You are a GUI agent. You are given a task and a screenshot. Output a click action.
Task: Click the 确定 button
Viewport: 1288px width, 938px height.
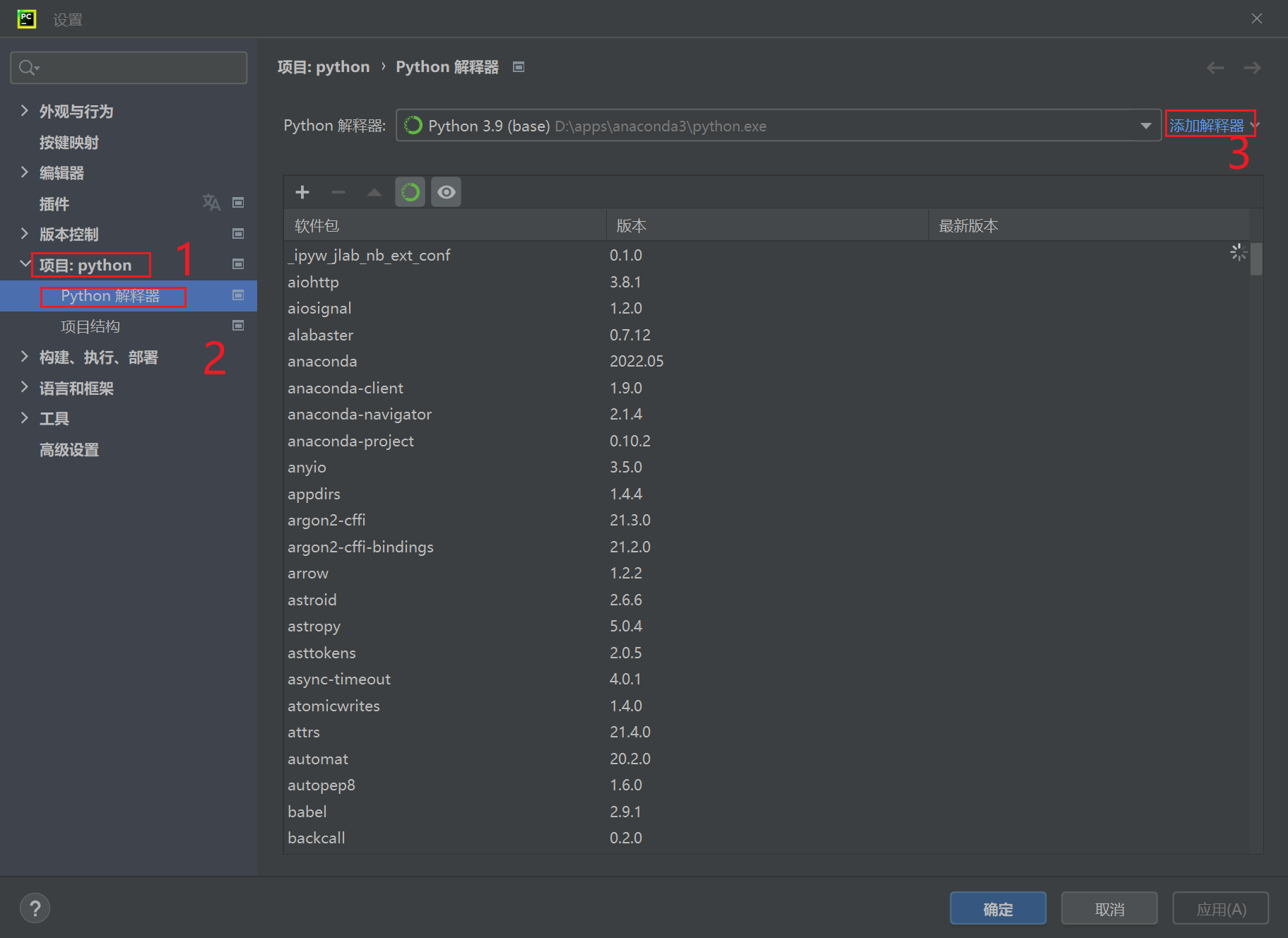998,908
